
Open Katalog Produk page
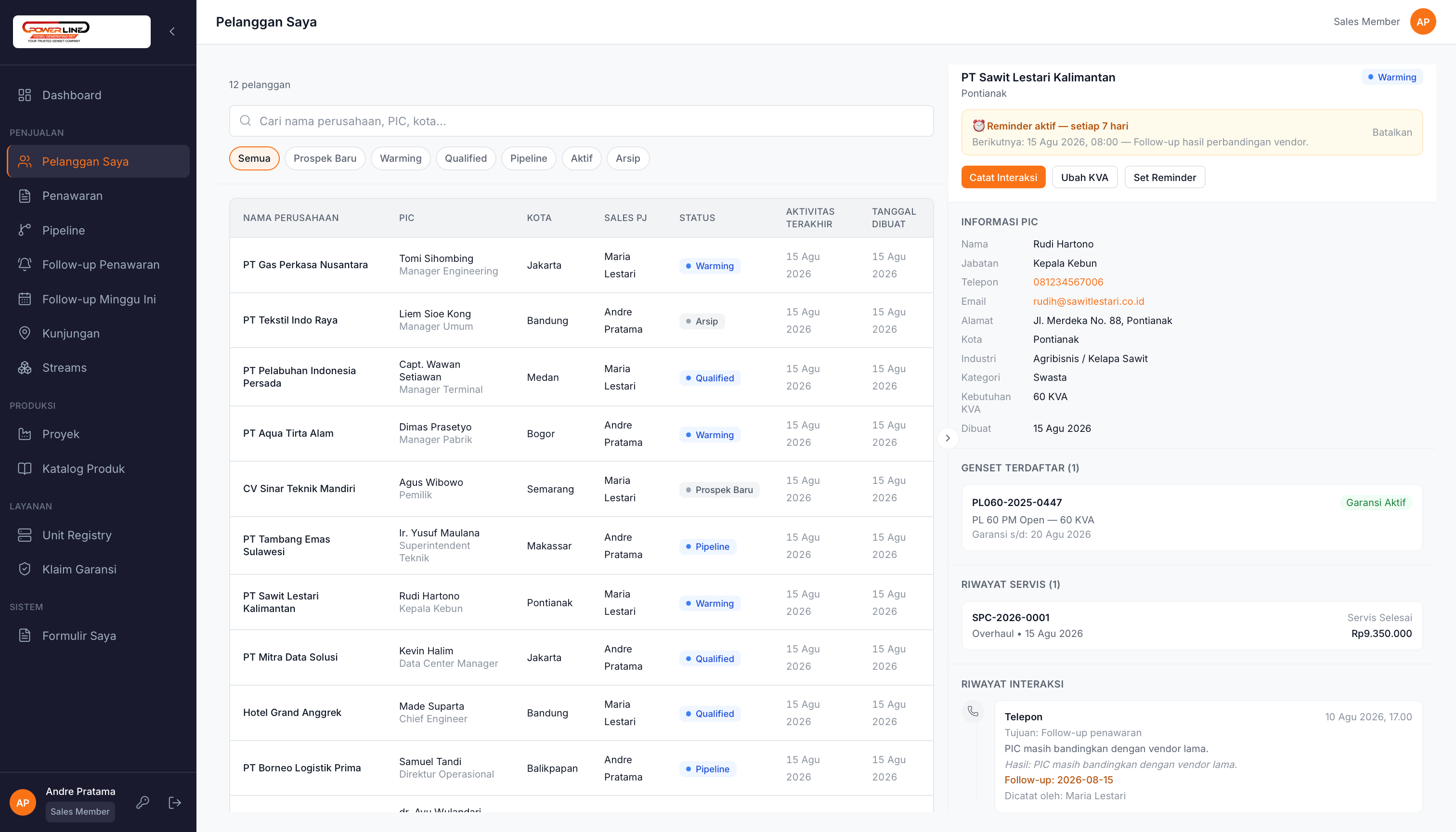click(x=98, y=468)
